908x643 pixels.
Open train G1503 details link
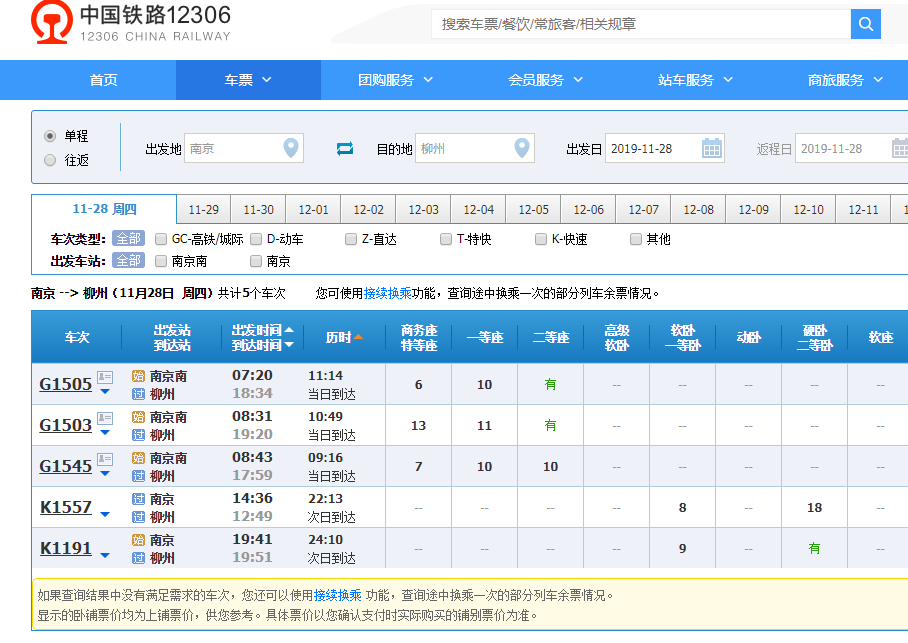(x=65, y=425)
